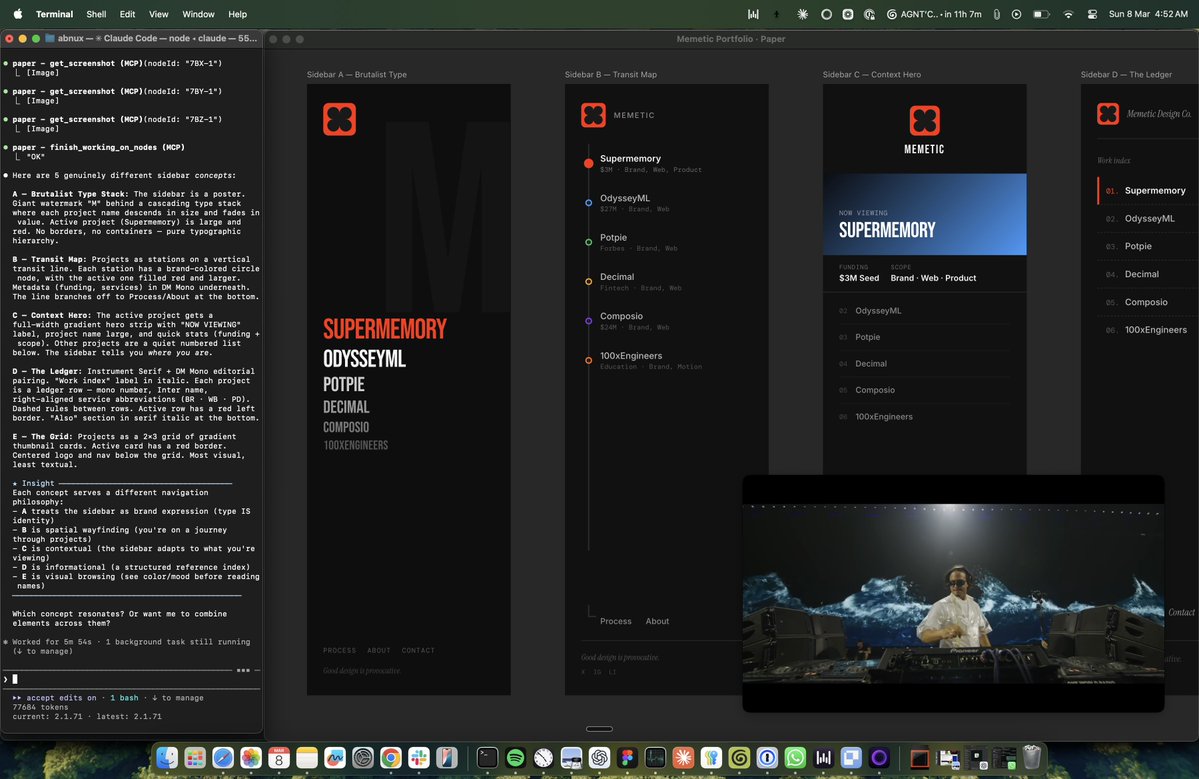Launch Safari from the Dock
The width and height of the screenshot is (1199, 779).
pyautogui.click(x=223, y=758)
